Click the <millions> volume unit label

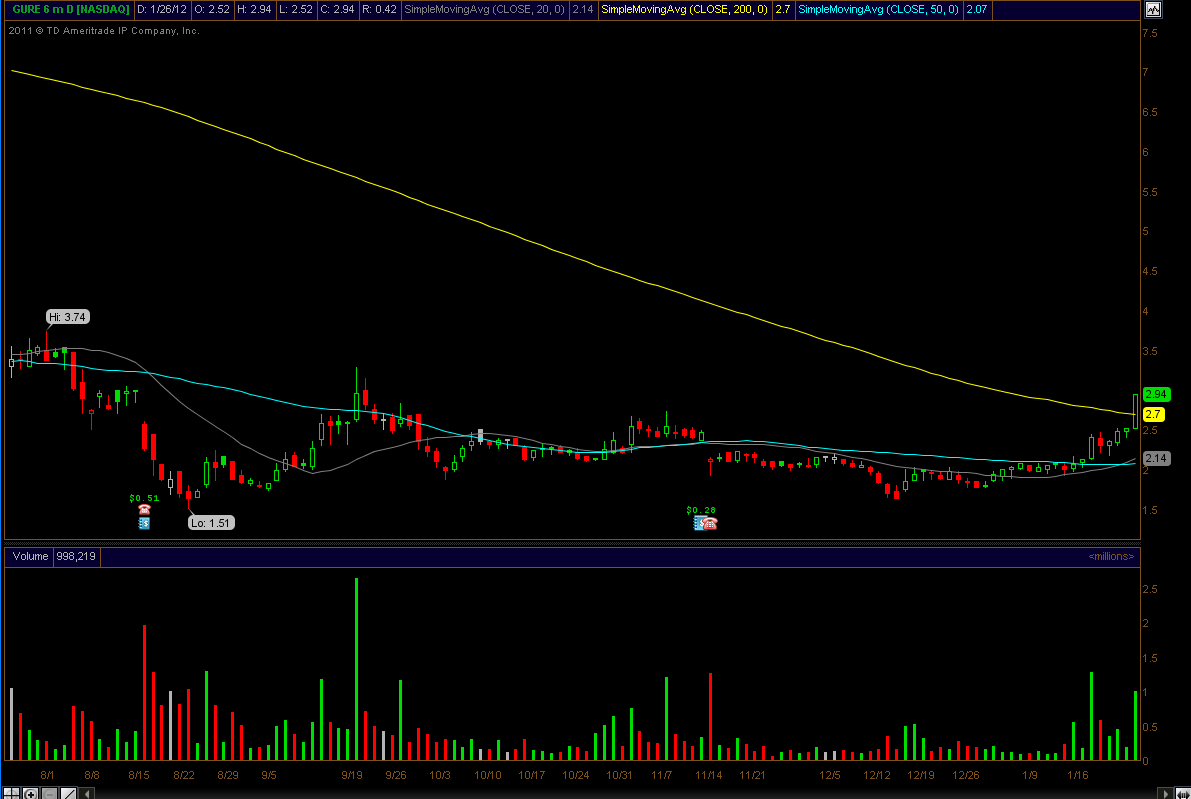click(x=1111, y=556)
